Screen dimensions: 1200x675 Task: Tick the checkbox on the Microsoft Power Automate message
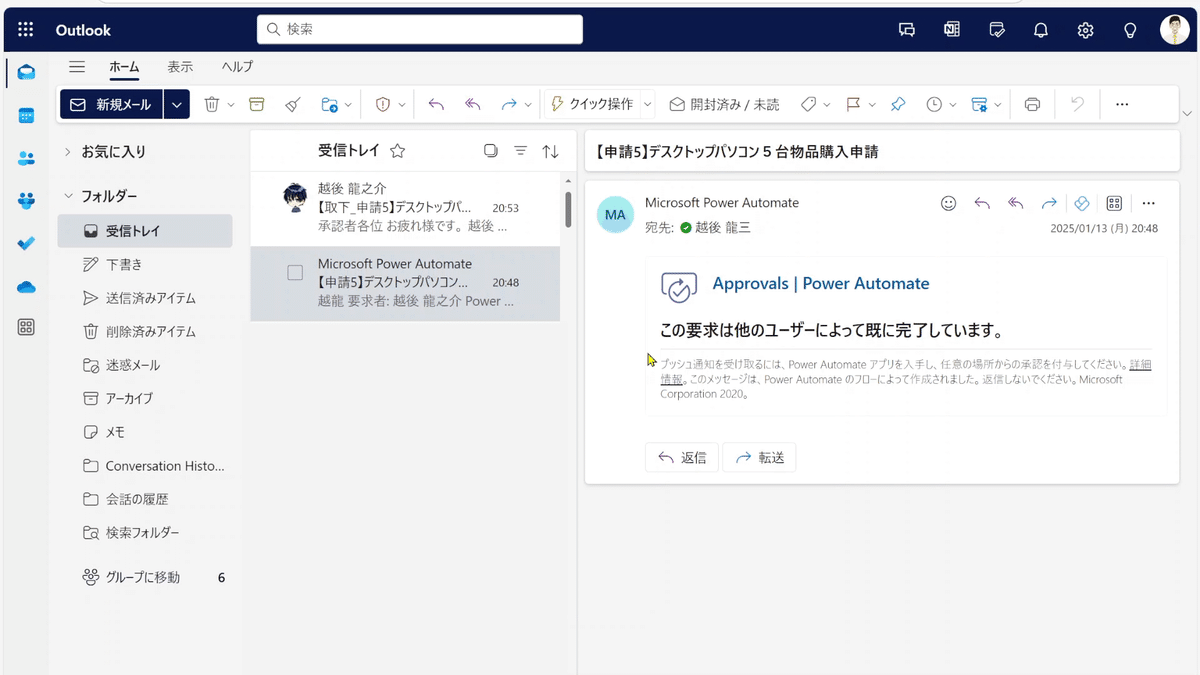[295, 272]
